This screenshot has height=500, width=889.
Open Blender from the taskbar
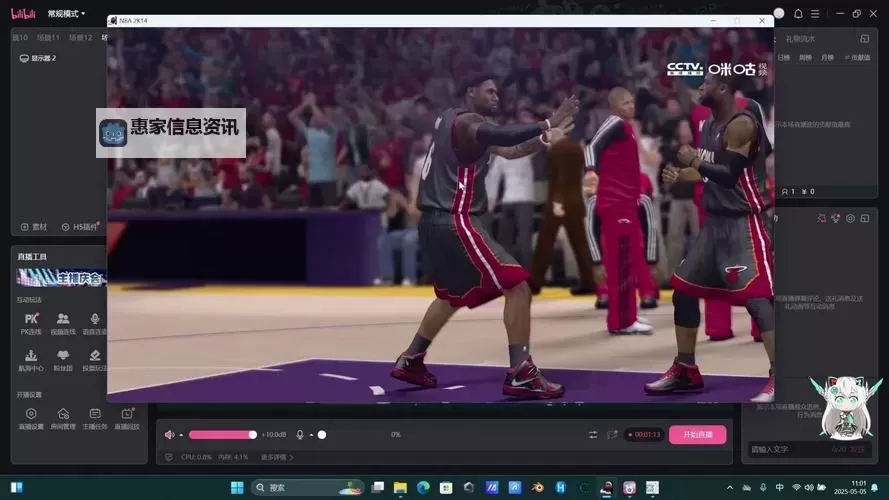coord(537,488)
